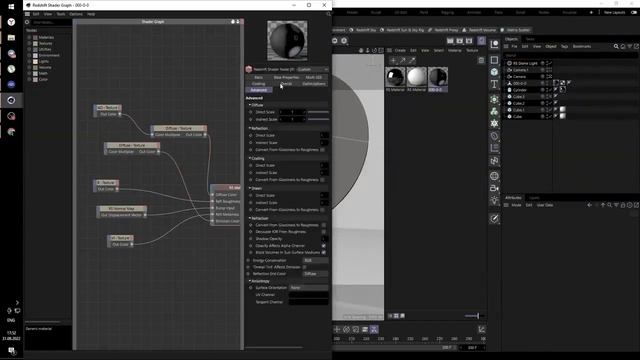Open the shader preset Custom dropdown
The height and width of the screenshot is (360, 640).
(x=313, y=69)
